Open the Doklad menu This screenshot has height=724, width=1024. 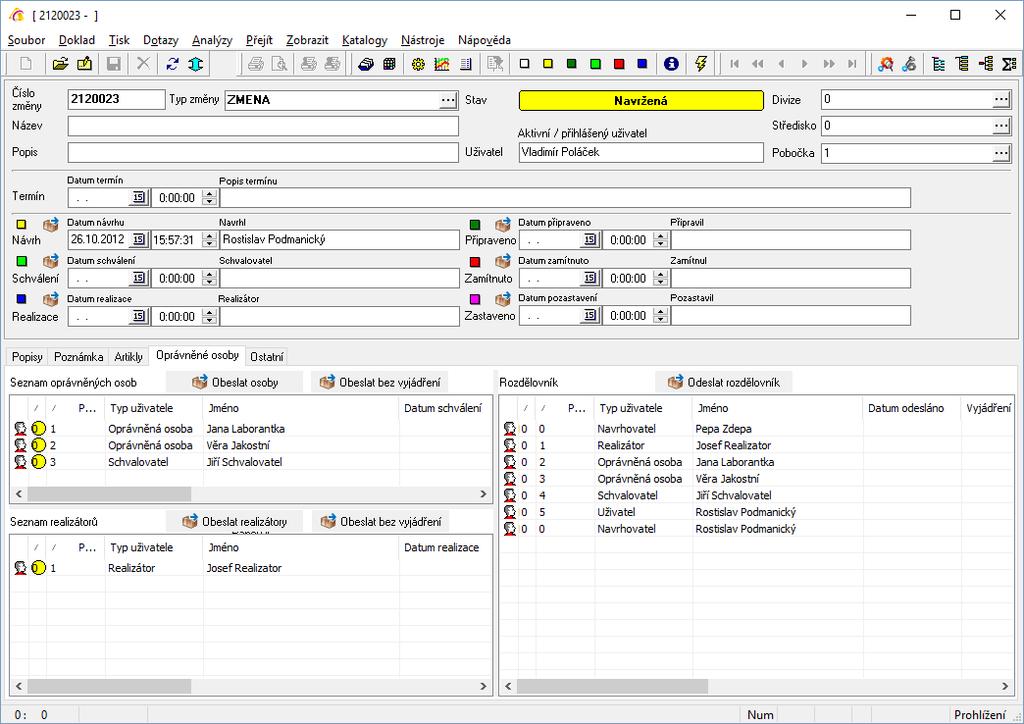[77, 40]
